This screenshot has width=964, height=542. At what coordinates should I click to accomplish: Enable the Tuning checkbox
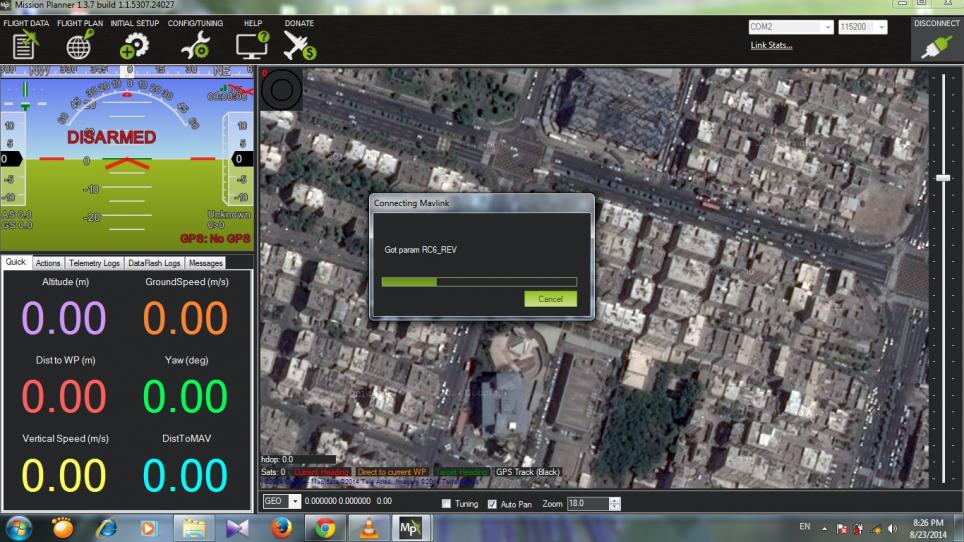tap(446, 503)
